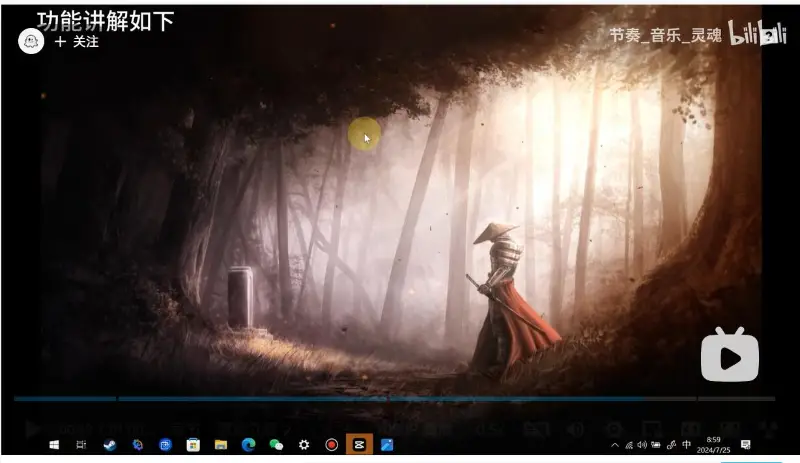800x463 pixels.
Task: Open Task View on the taskbar
Action: pos(81,445)
